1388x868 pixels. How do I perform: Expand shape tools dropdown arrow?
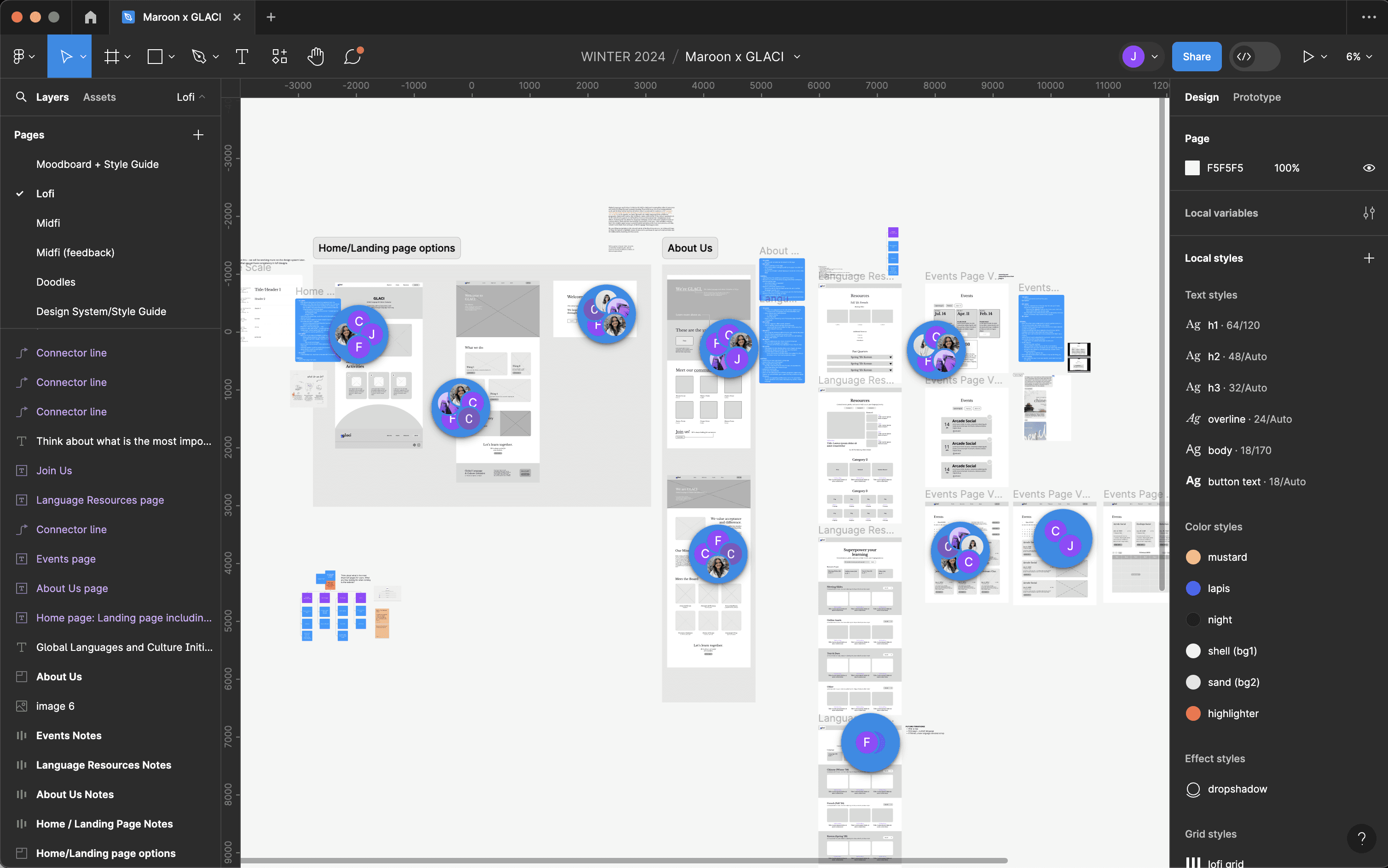pyautogui.click(x=171, y=56)
